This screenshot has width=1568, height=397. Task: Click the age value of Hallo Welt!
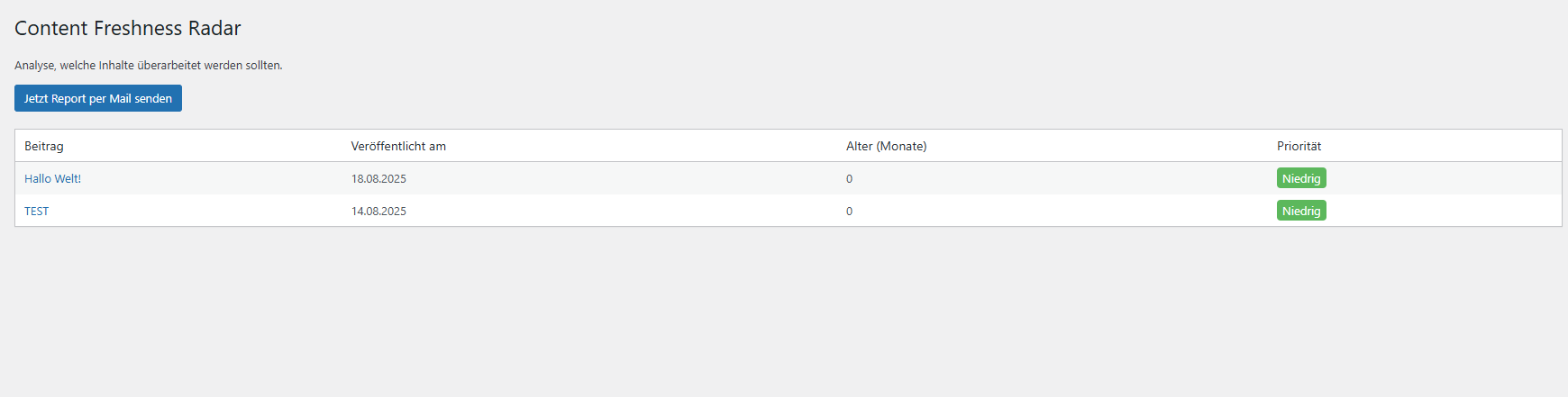(x=849, y=178)
